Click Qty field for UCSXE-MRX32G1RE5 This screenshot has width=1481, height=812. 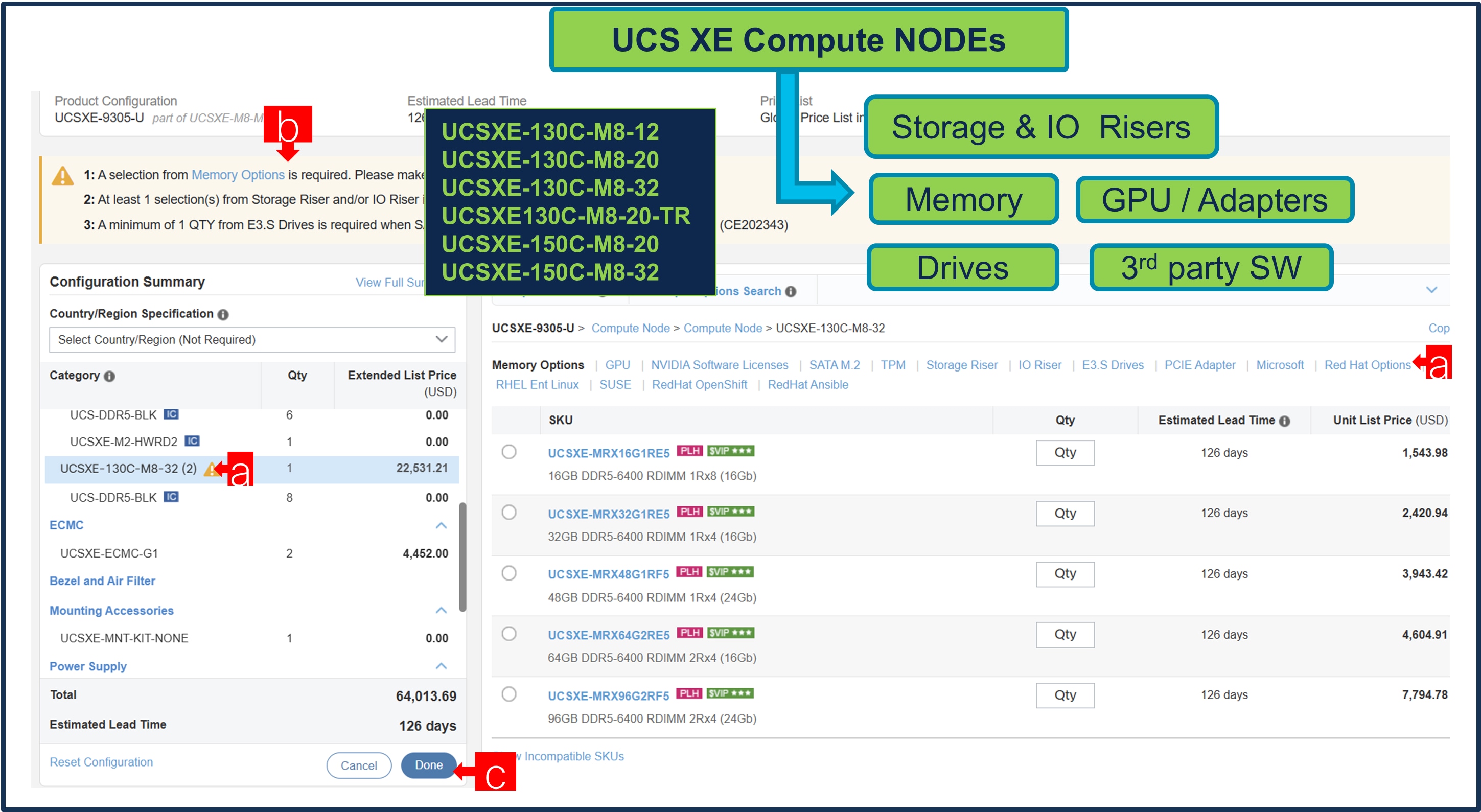click(1065, 514)
